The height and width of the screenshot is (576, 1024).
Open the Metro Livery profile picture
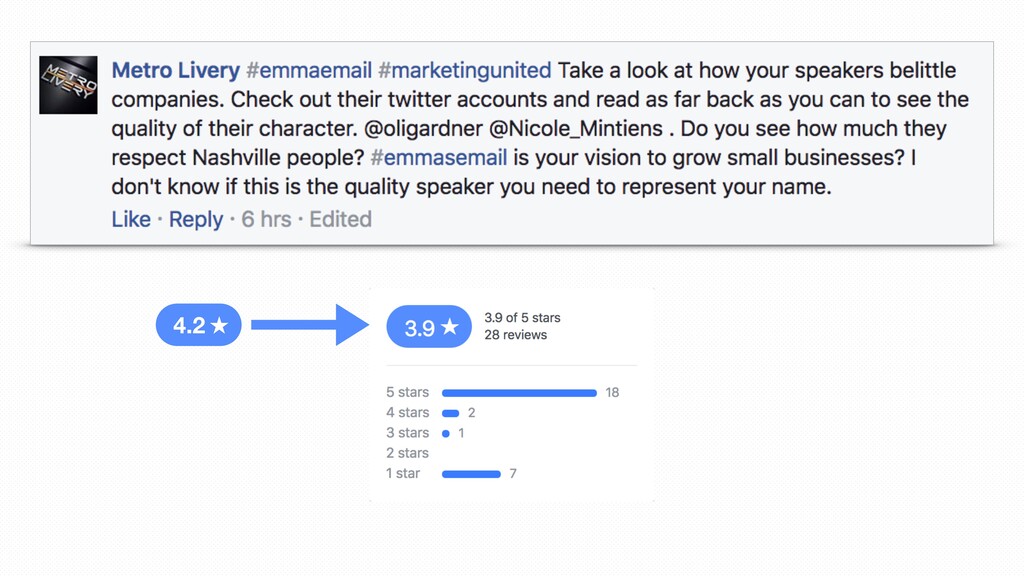(x=68, y=85)
